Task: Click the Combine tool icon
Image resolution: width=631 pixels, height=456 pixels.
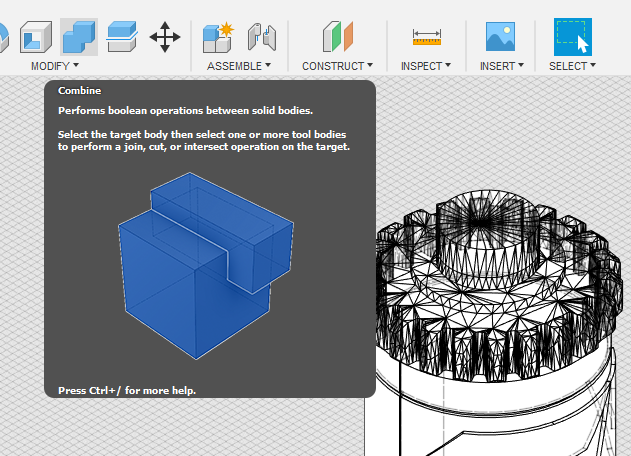Action: pyautogui.click(x=79, y=37)
